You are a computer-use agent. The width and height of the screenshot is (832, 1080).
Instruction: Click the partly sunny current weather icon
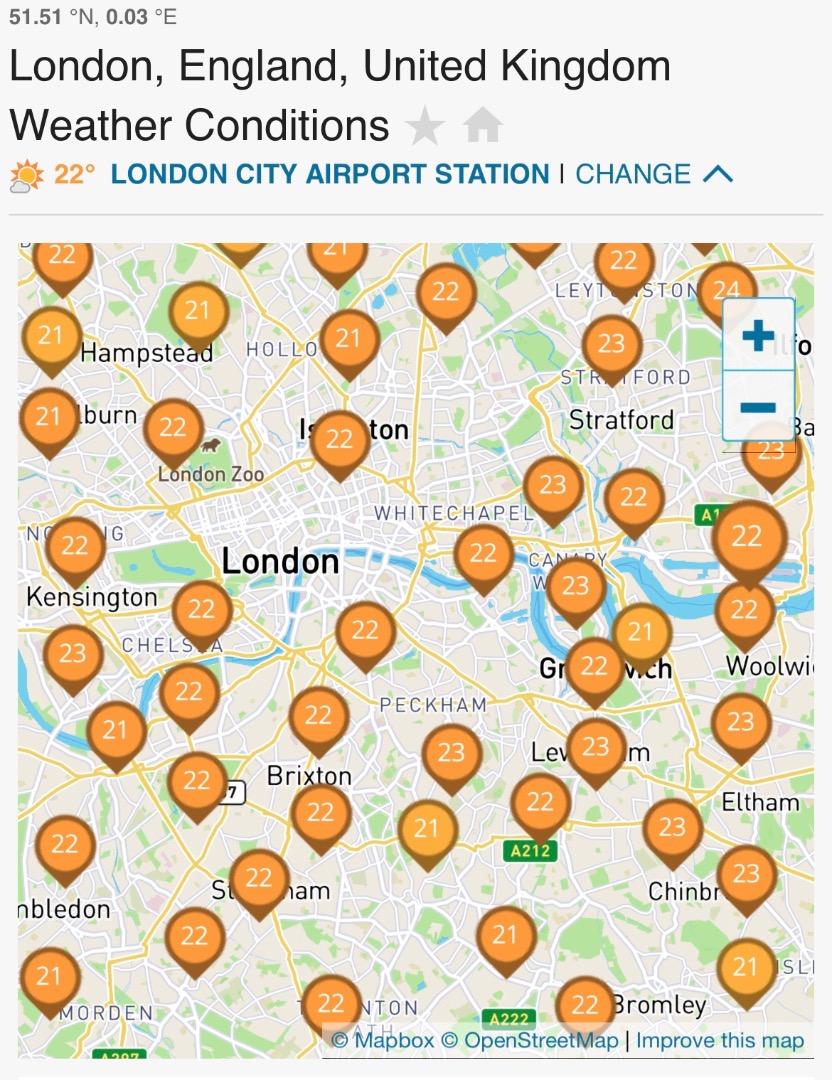27,176
